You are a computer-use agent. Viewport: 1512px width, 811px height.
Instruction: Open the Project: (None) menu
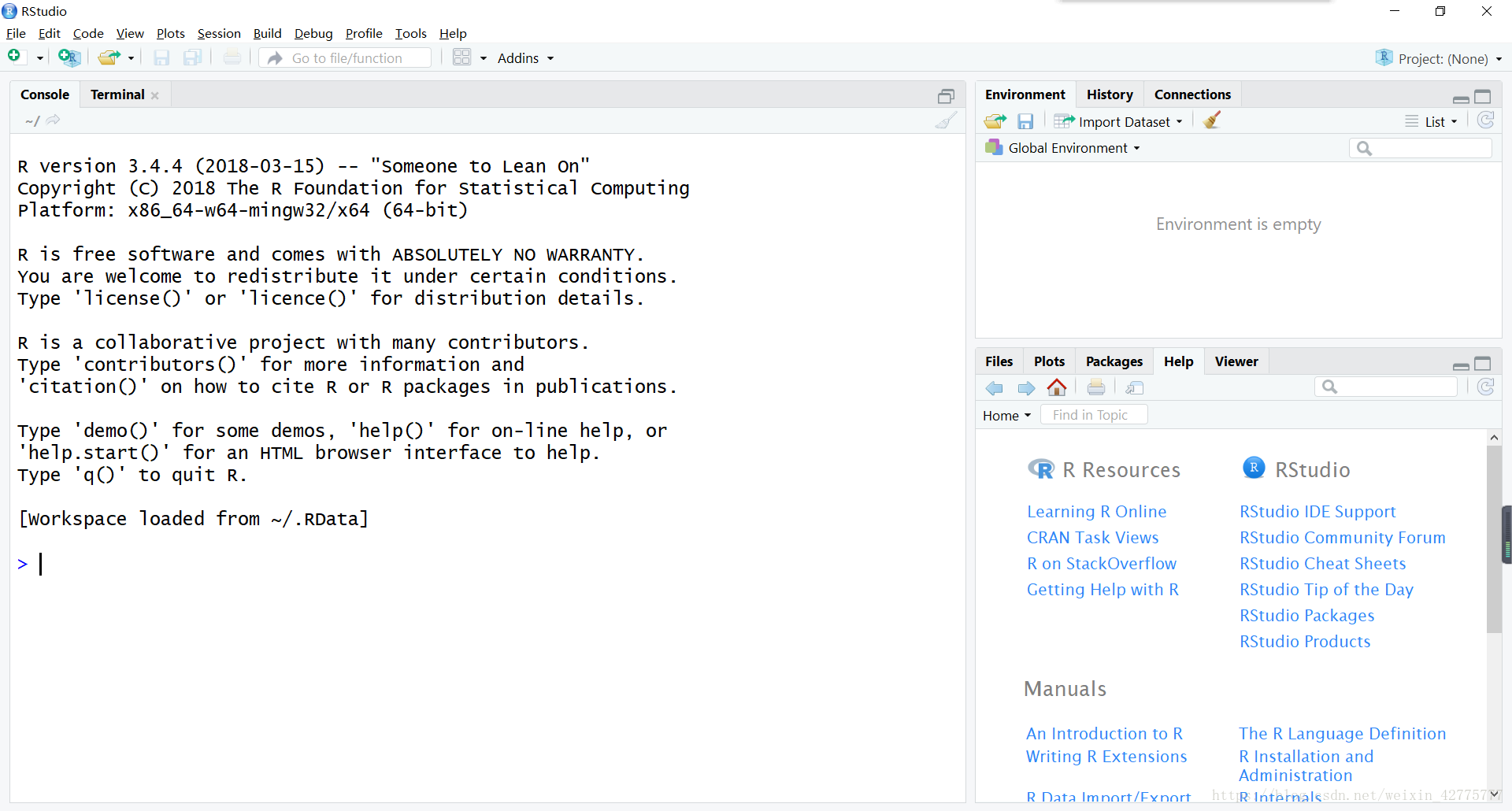[1439, 58]
